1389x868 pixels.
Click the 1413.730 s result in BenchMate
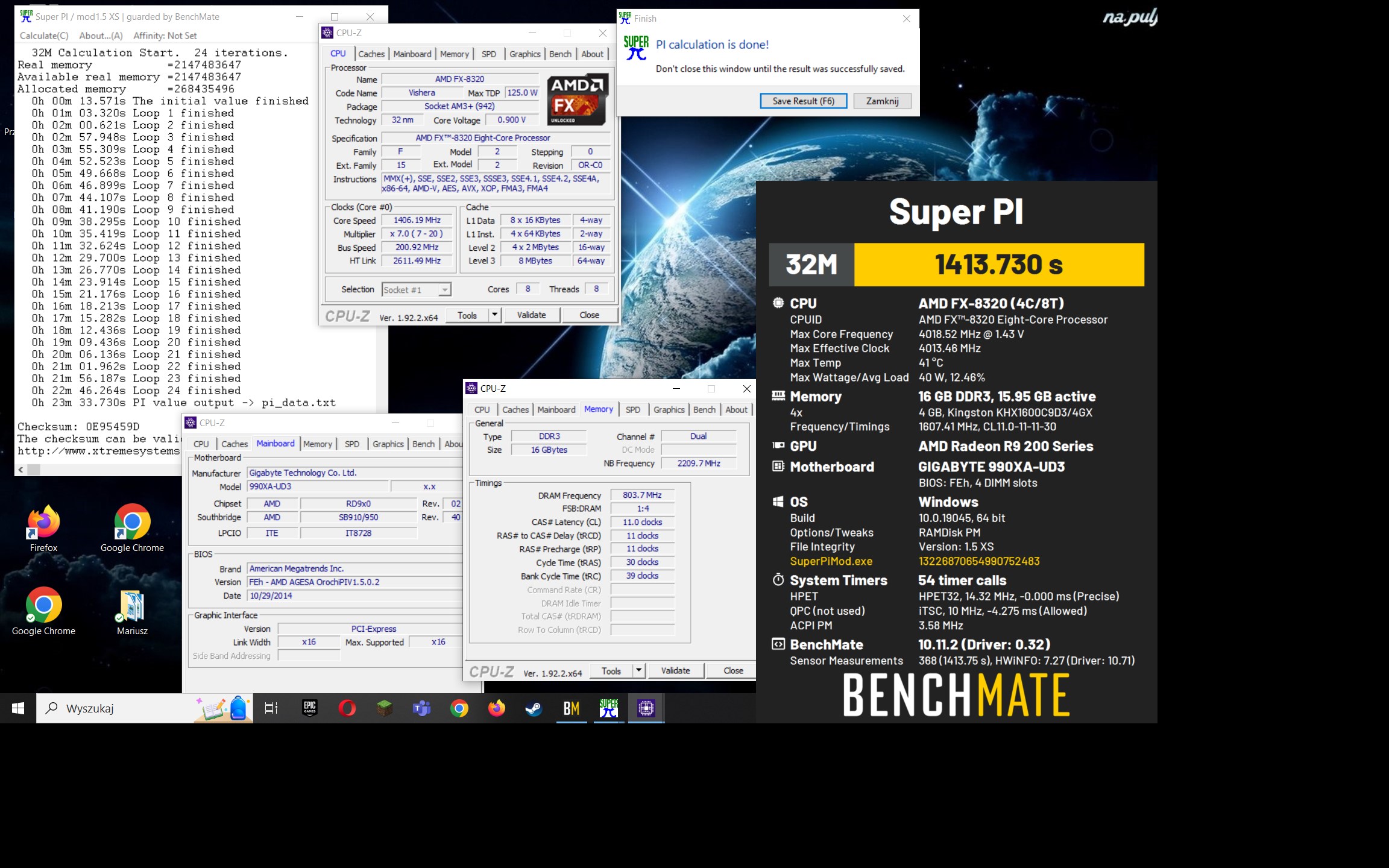click(x=999, y=265)
